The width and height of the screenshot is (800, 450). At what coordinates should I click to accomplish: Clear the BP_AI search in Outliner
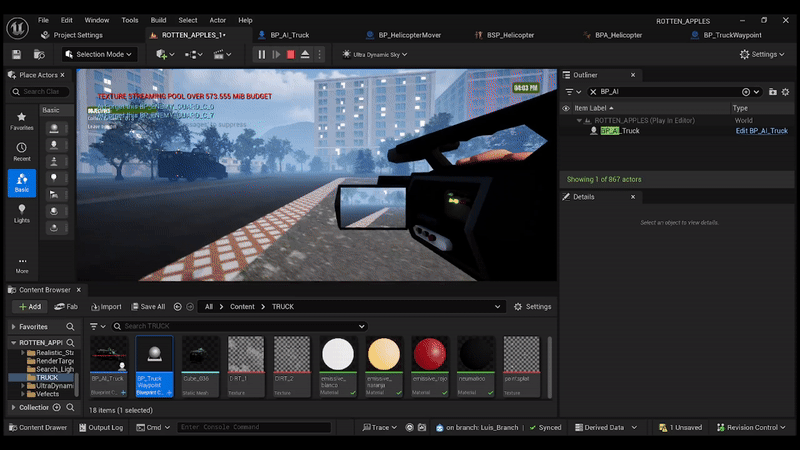pos(593,92)
